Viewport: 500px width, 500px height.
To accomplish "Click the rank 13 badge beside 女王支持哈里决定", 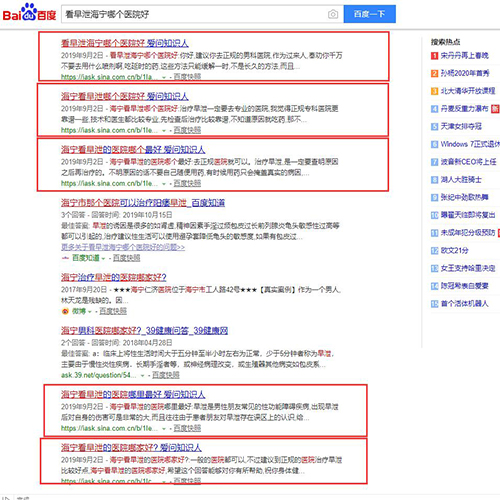I will (434, 268).
